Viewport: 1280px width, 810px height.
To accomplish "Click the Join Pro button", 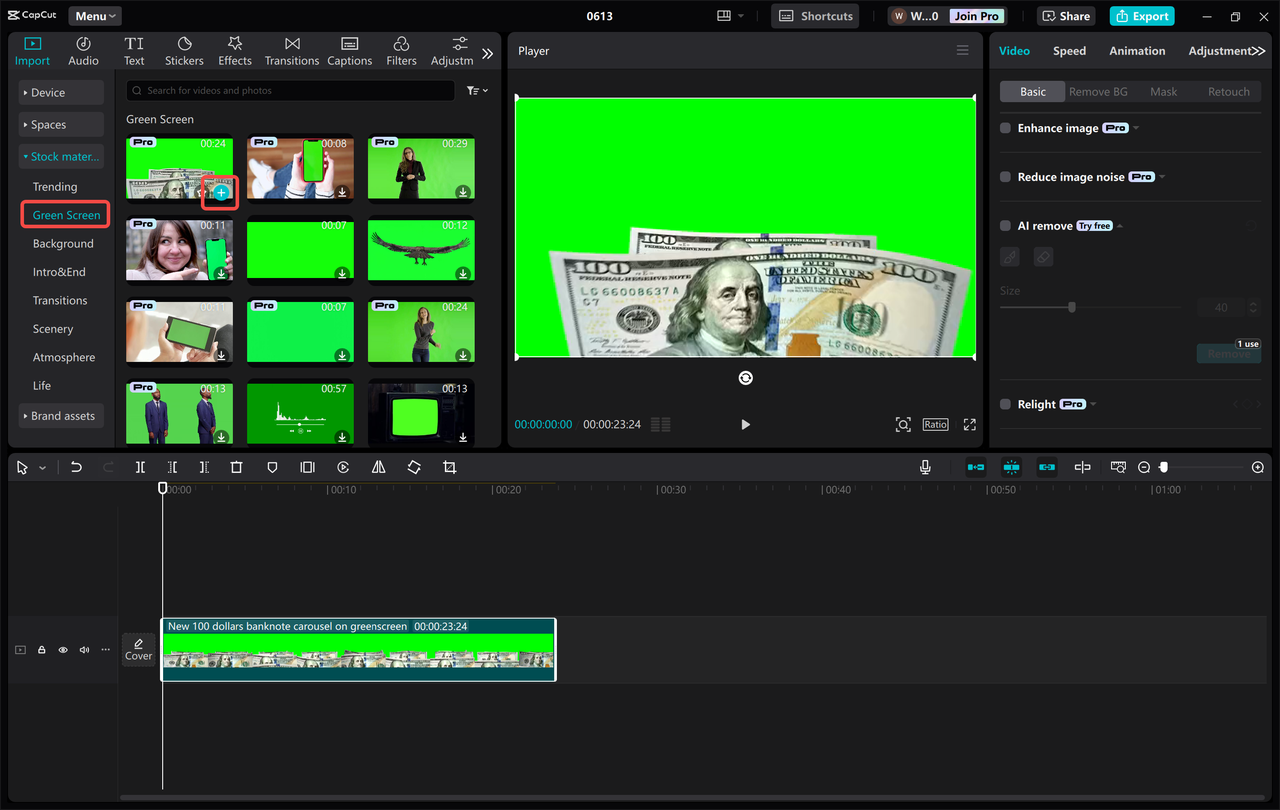I will (975, 15).
